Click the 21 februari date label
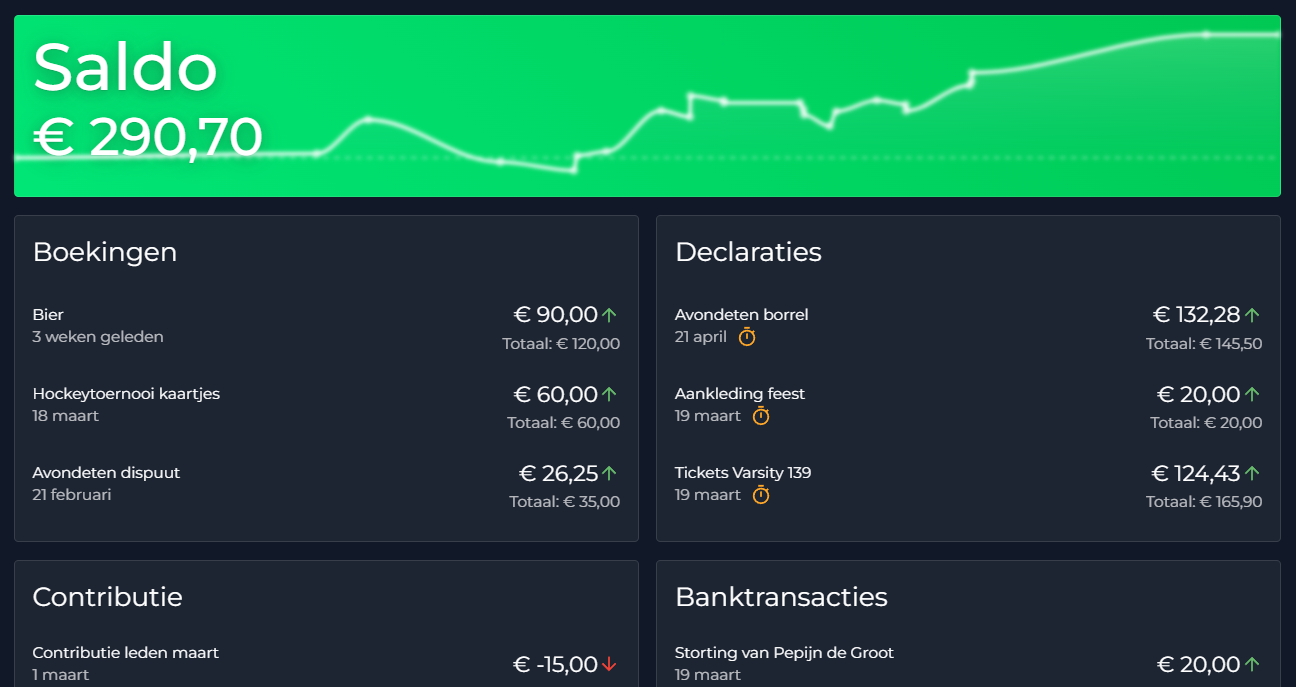 coord(72,495)
